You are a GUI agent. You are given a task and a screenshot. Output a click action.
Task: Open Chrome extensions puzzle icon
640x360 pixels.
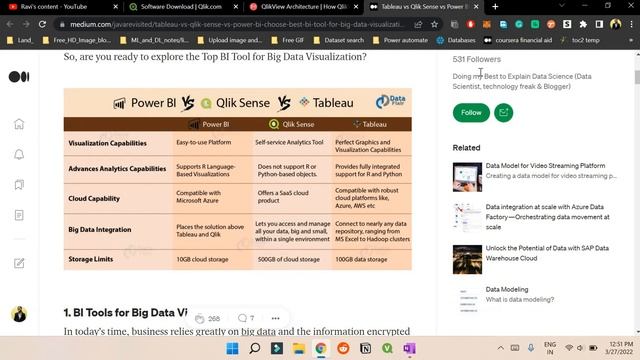coord(583,24)
